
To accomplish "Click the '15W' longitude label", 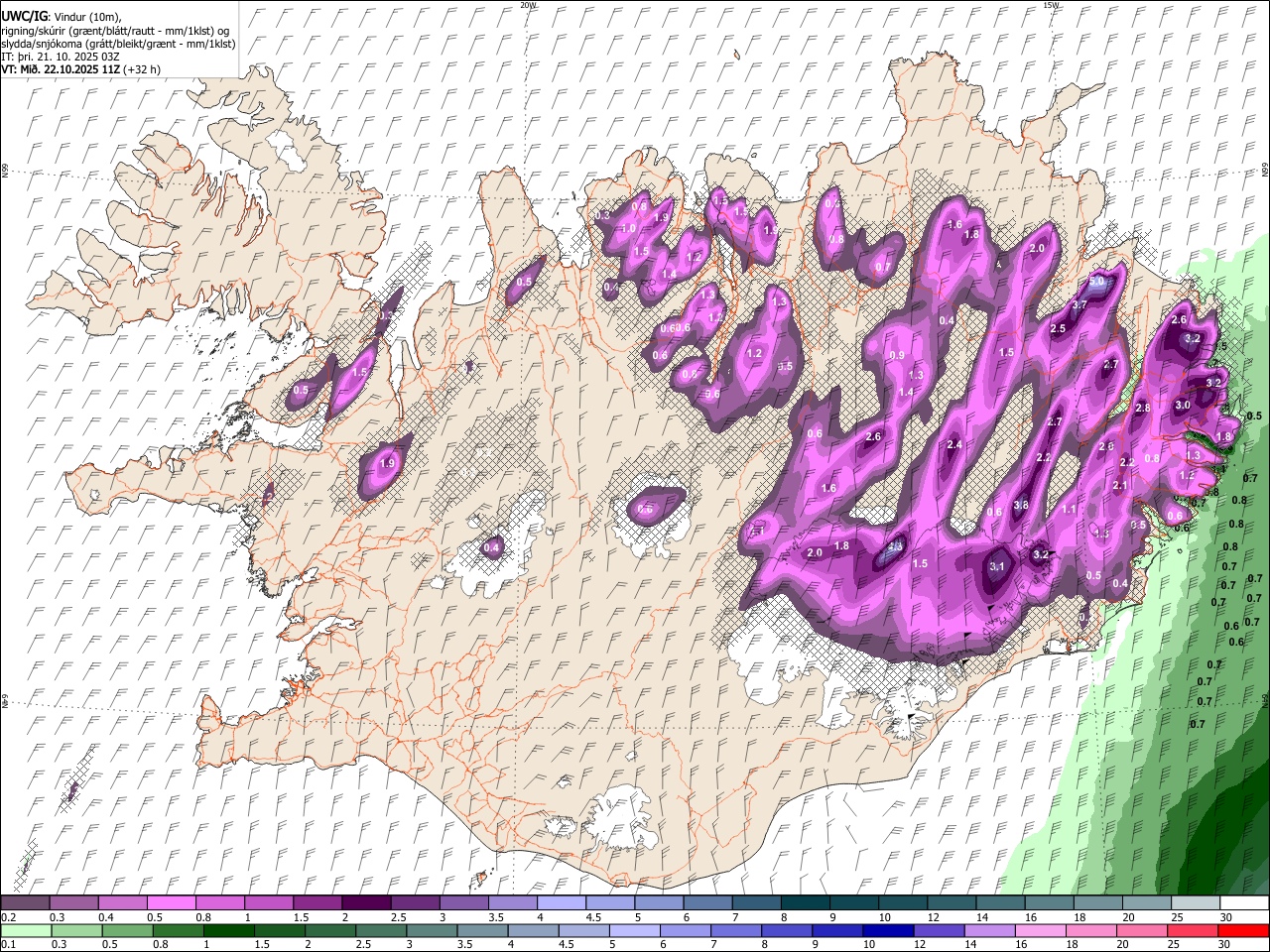I will point(1051,5).
